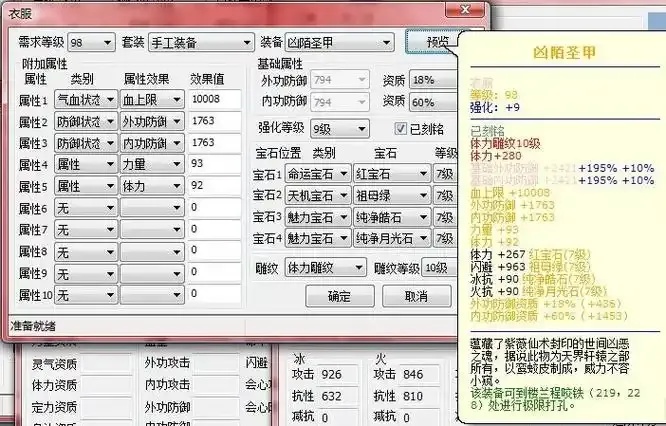Open 宝石4 类别 dropdown 魅力宝石
The width and height of the screenshot is (666, 426).
pyautogui.click(x=318, y=238)
